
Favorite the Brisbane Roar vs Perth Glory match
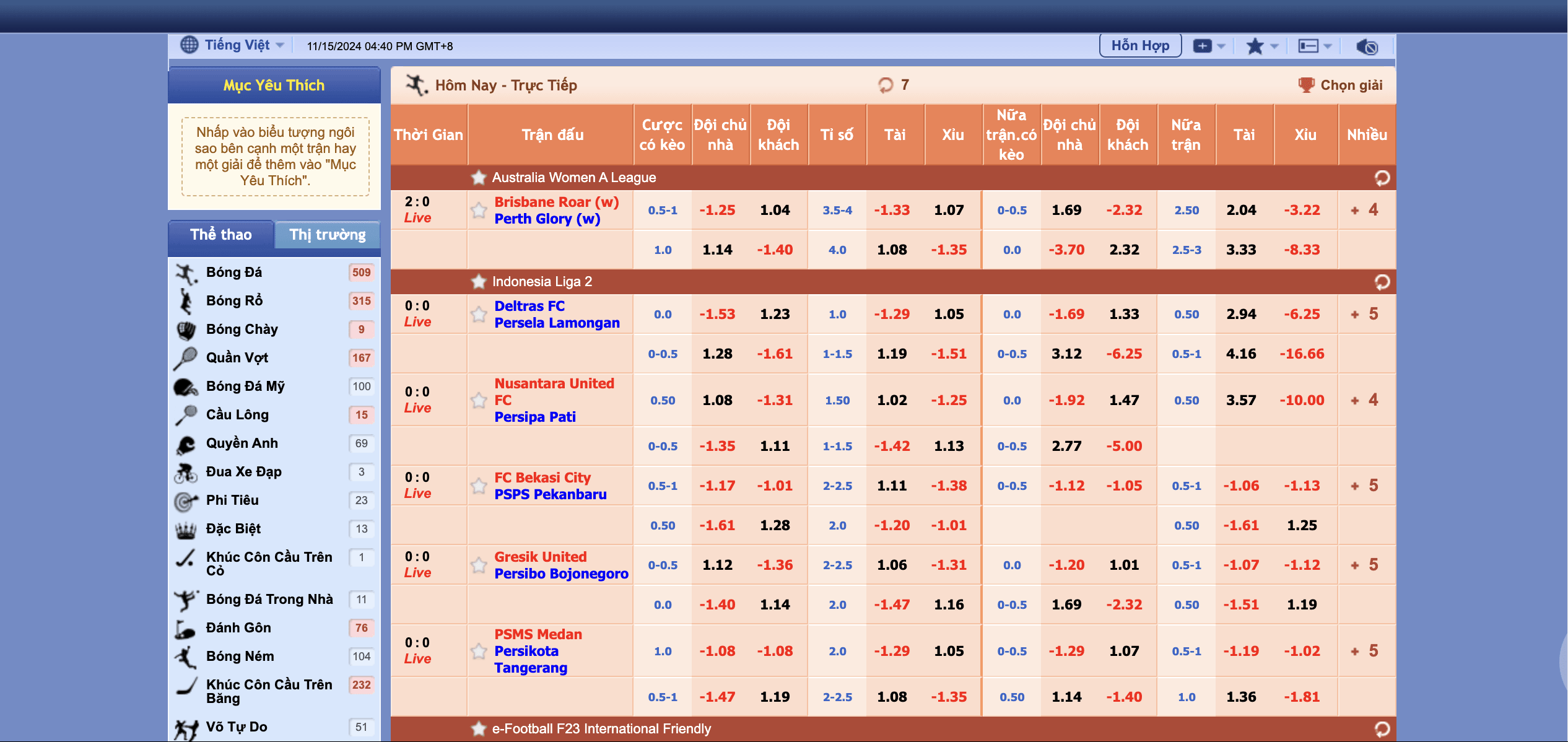click(478, 211)
